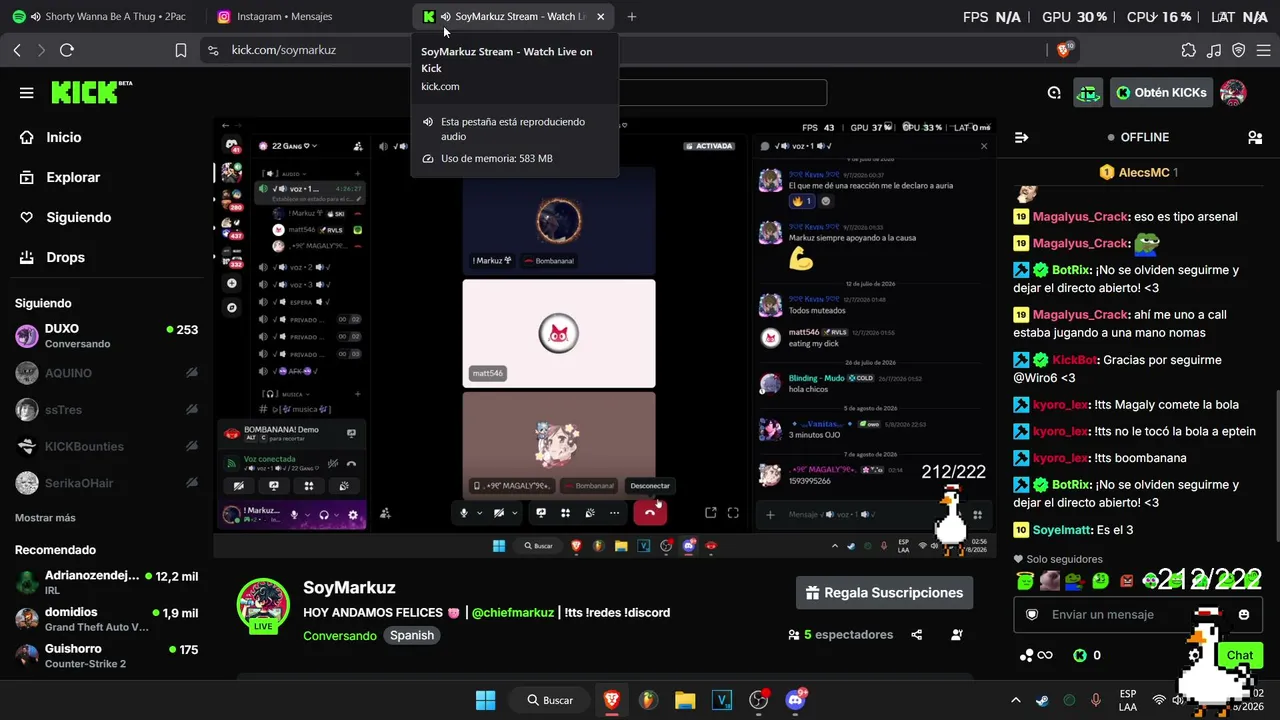Click the Enviar un mensaje chat input

click(1138, 615)
